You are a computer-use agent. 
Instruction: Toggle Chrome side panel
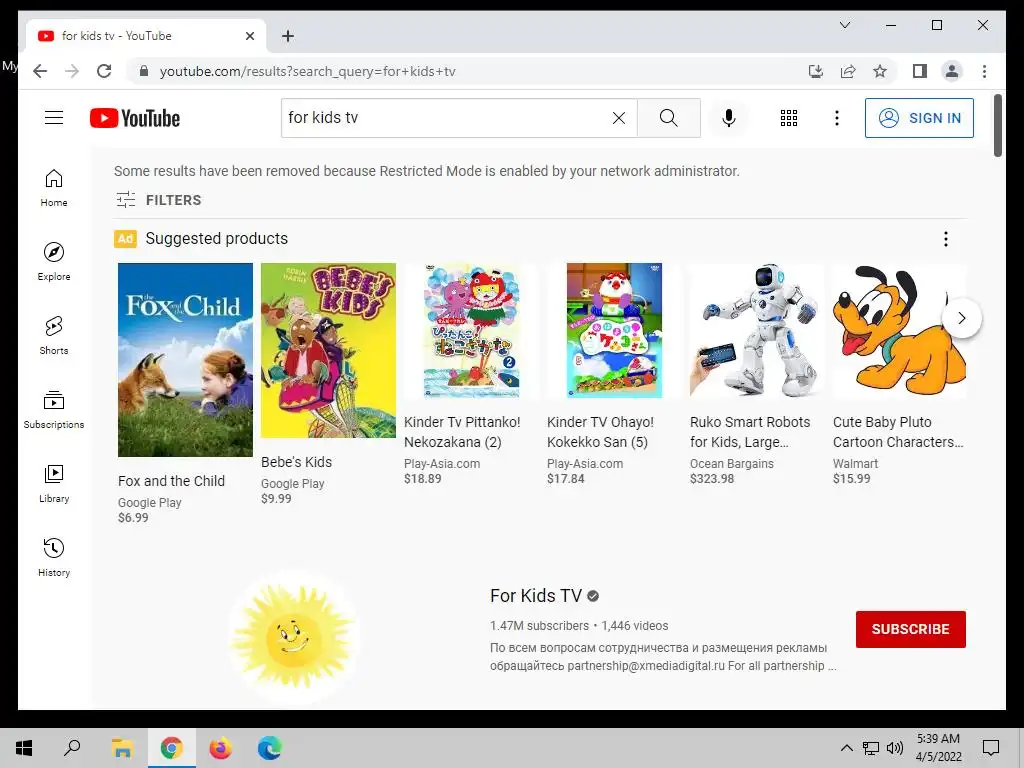coord(920,71)
